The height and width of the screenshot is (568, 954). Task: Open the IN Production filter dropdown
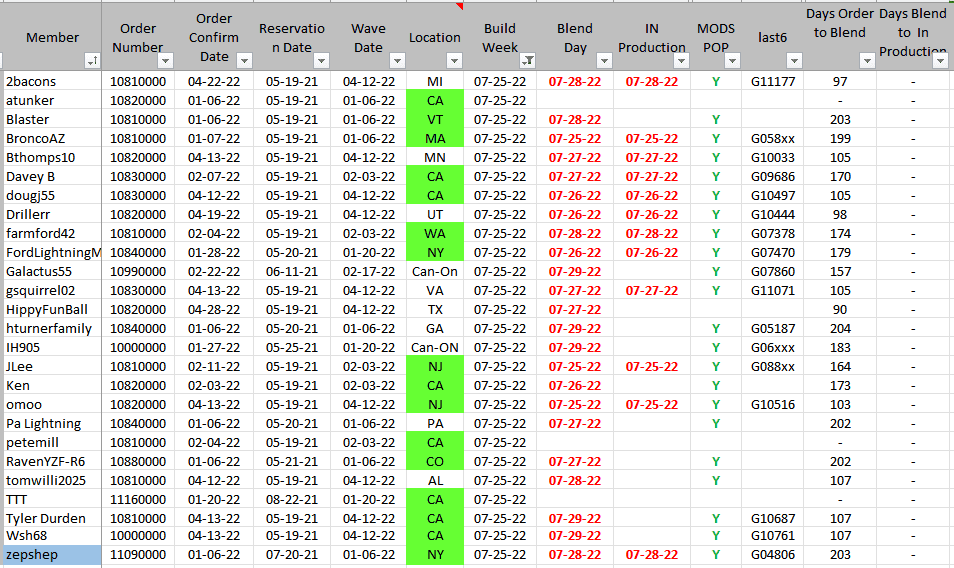click(x=680, y=61)
